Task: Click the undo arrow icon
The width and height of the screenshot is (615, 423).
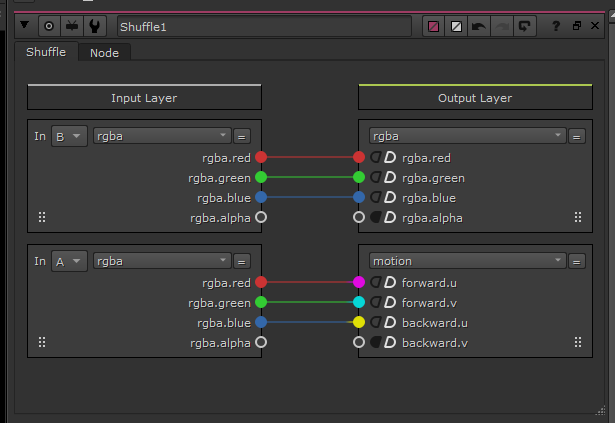Action: pyautogui.click(x=479, y=26)
